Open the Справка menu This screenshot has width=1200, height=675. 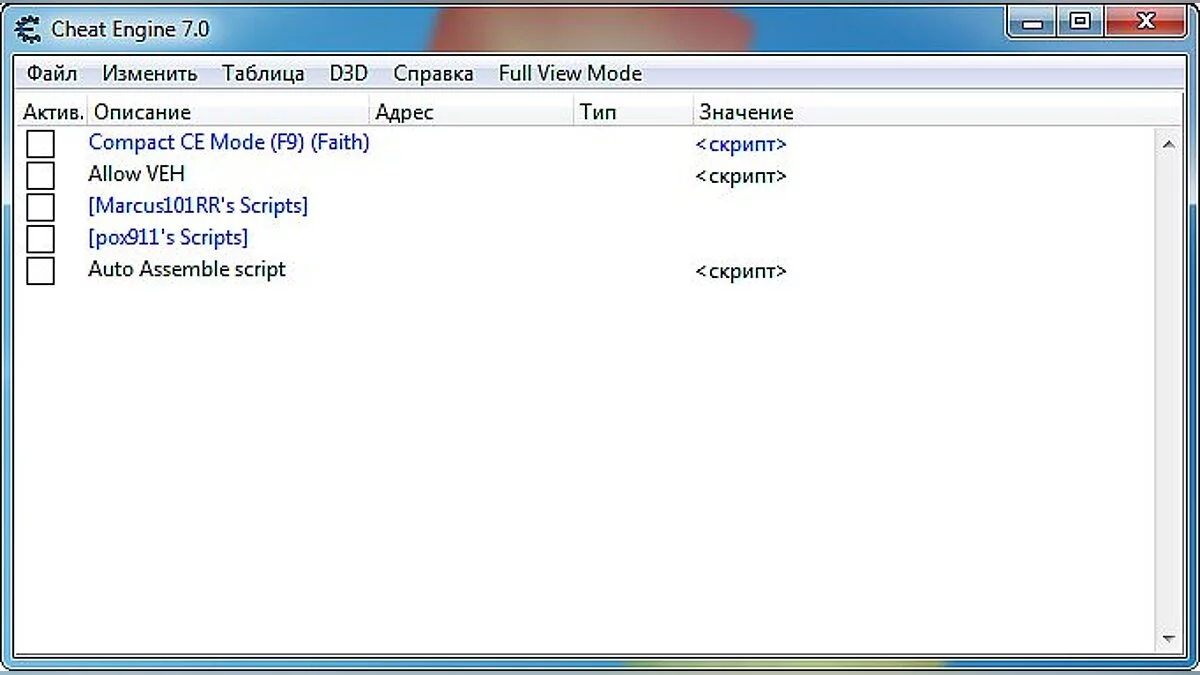pyautogui.click(x=433, y=73)
